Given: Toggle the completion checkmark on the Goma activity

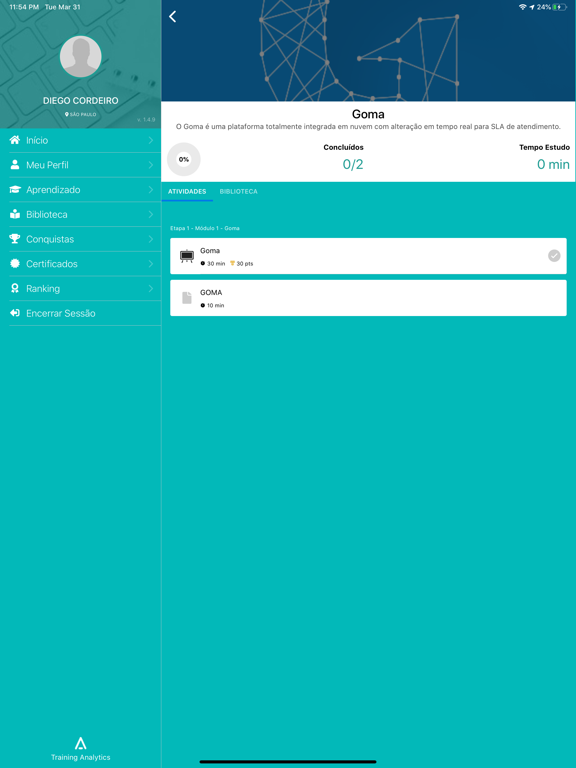Looking at the screenshot, I should pyautogui.click(x=554, y=256).
